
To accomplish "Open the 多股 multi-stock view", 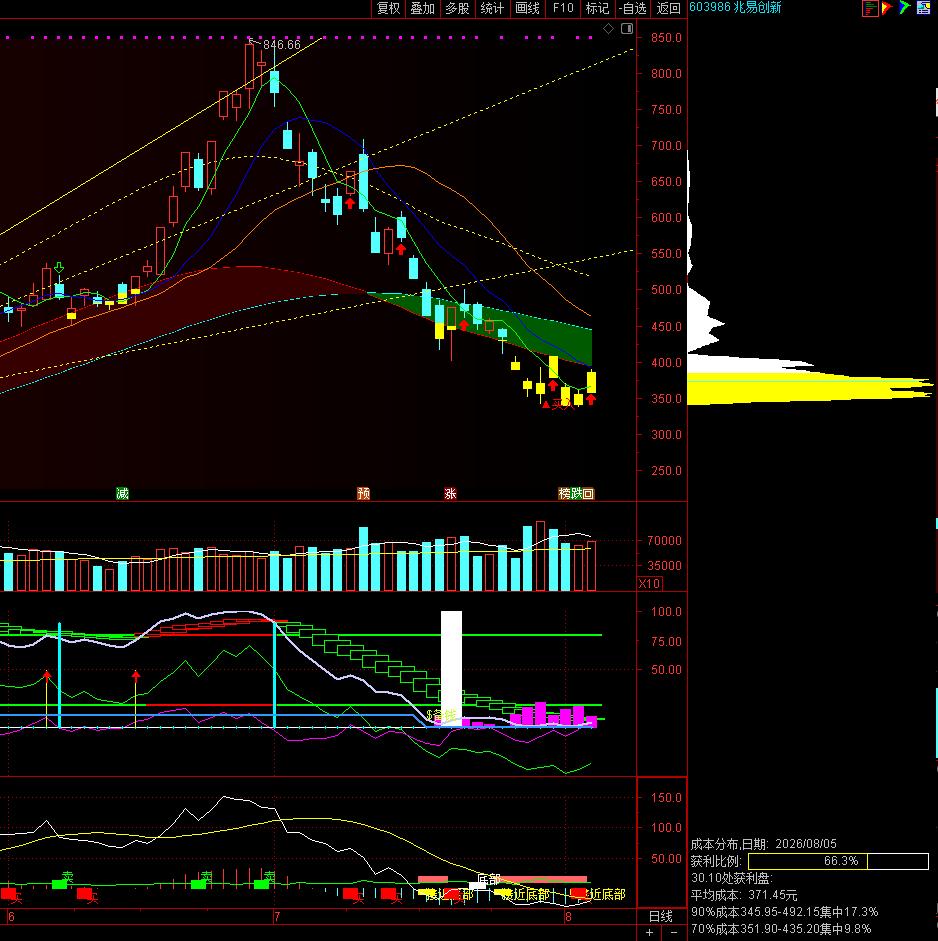I will tap(457, 8).
